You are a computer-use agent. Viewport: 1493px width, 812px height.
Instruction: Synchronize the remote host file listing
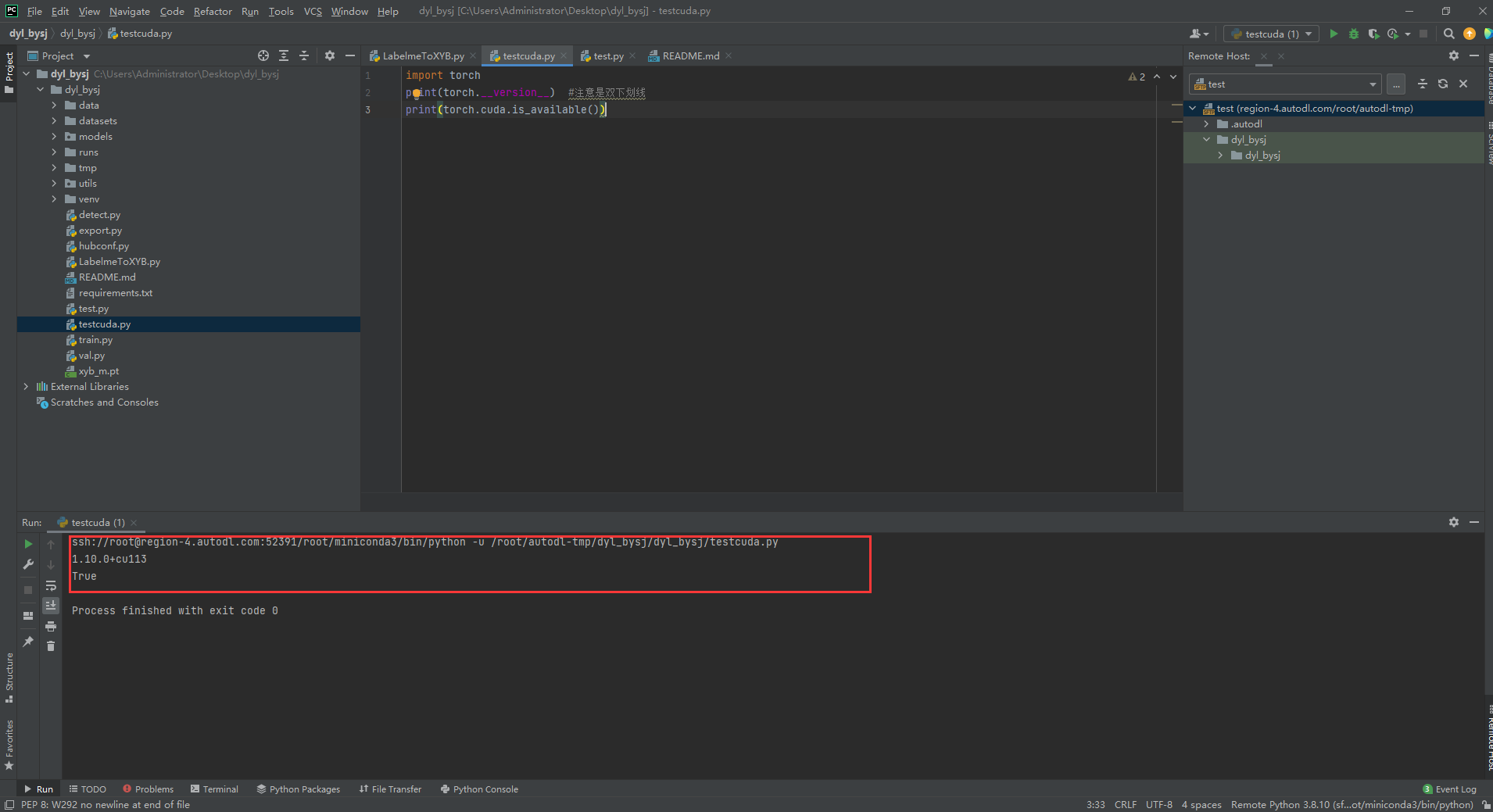[1441, 84]
